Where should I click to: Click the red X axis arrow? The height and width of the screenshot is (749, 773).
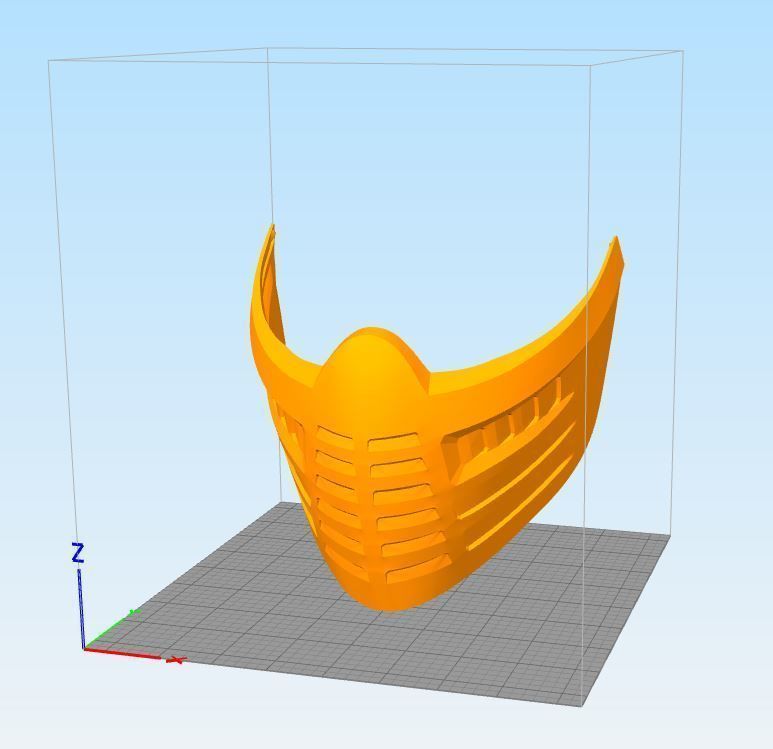pyautogui.click(x=134, y=655)
